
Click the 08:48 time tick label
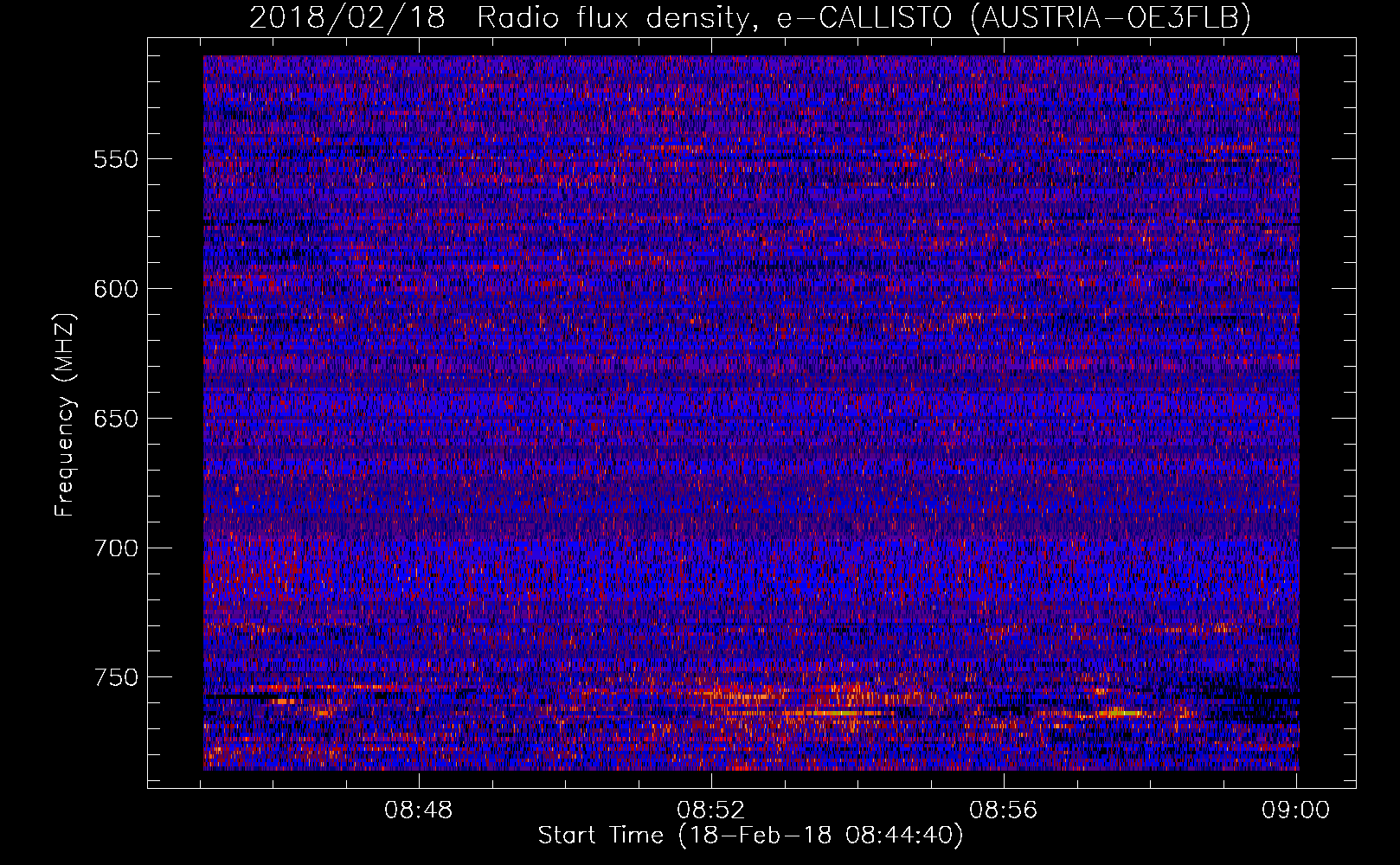point(420,811)
